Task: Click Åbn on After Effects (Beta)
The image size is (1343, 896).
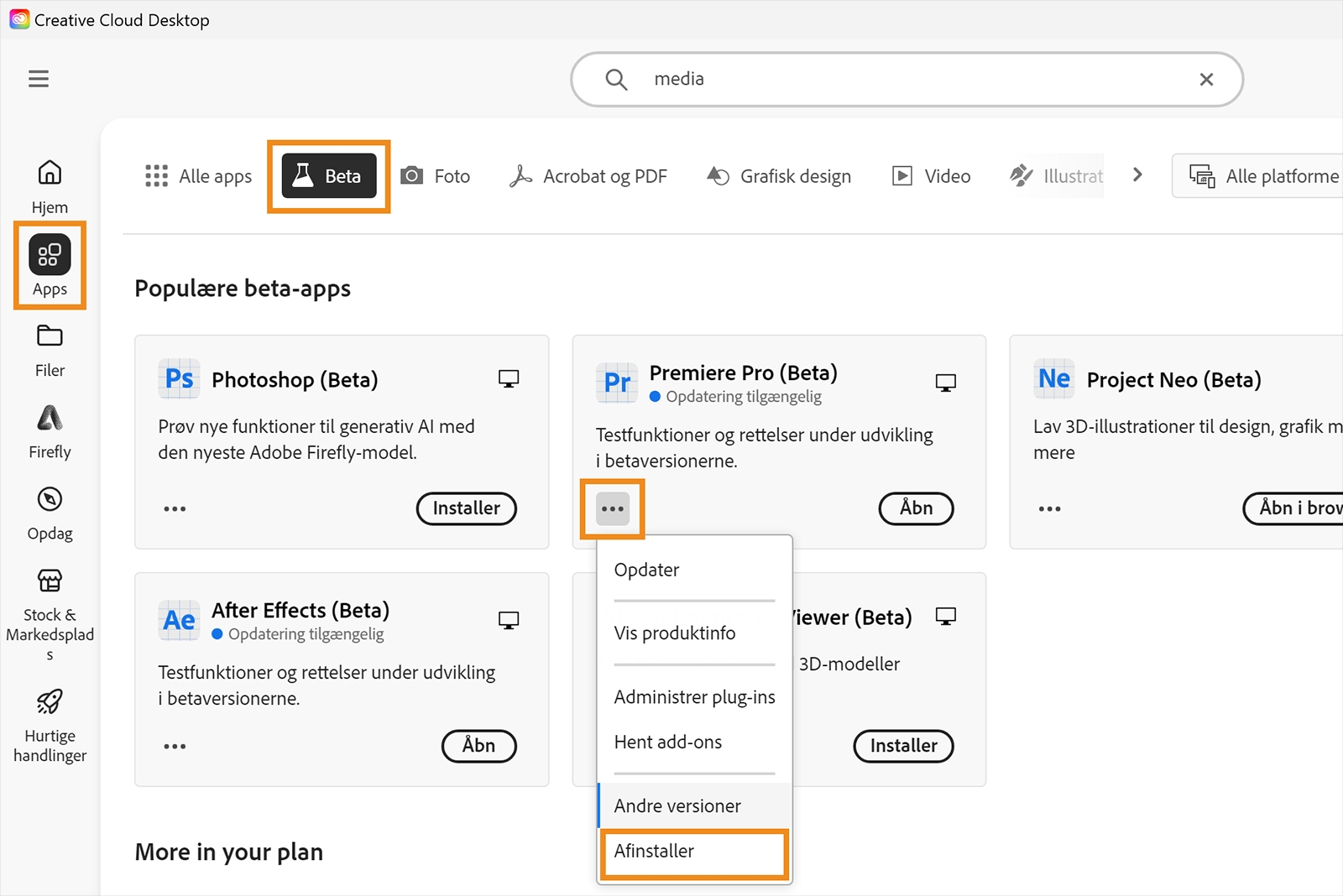Action: tap(478, 746)
